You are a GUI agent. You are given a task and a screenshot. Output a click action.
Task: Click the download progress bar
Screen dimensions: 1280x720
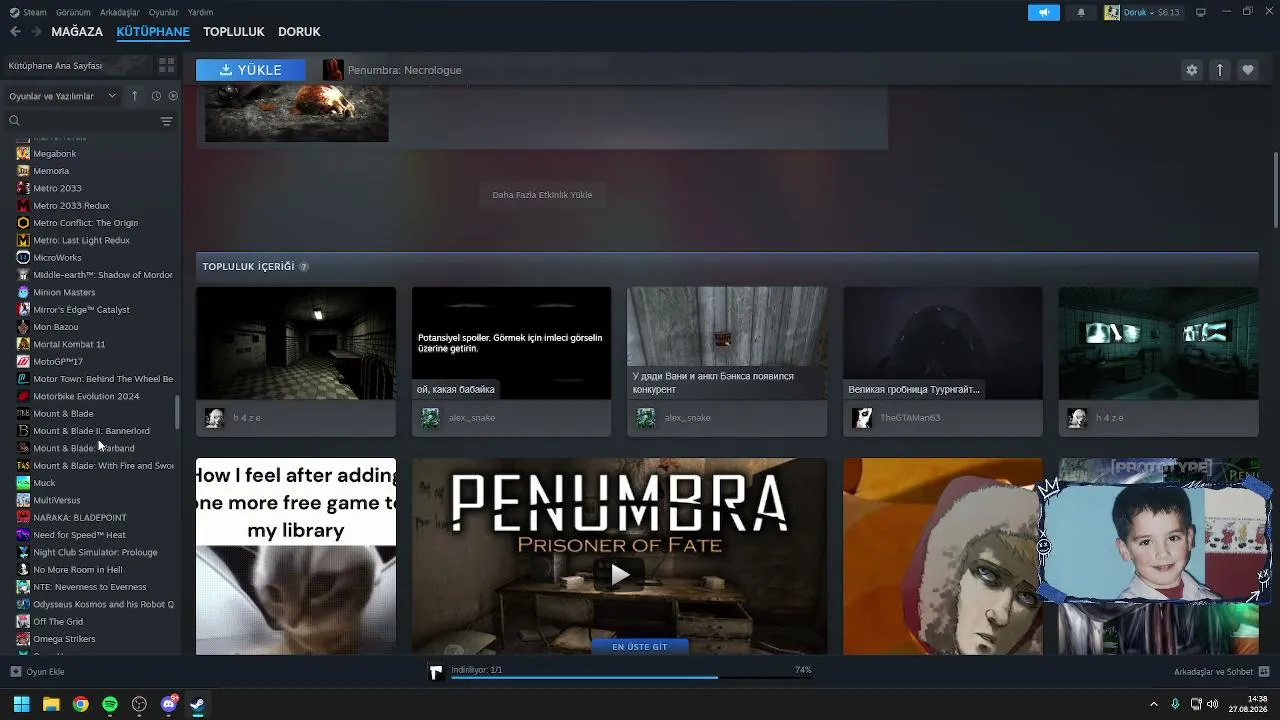630,678
